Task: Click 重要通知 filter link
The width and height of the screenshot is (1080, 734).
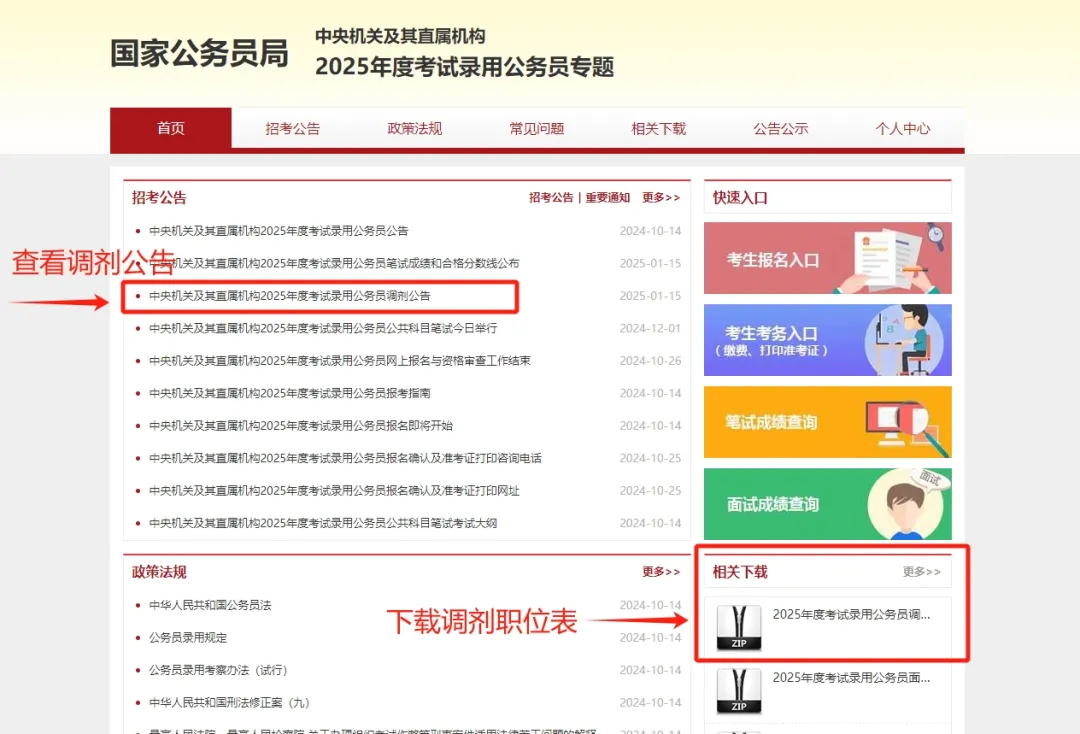Action: pyautogui.click(x=608, y=198)
